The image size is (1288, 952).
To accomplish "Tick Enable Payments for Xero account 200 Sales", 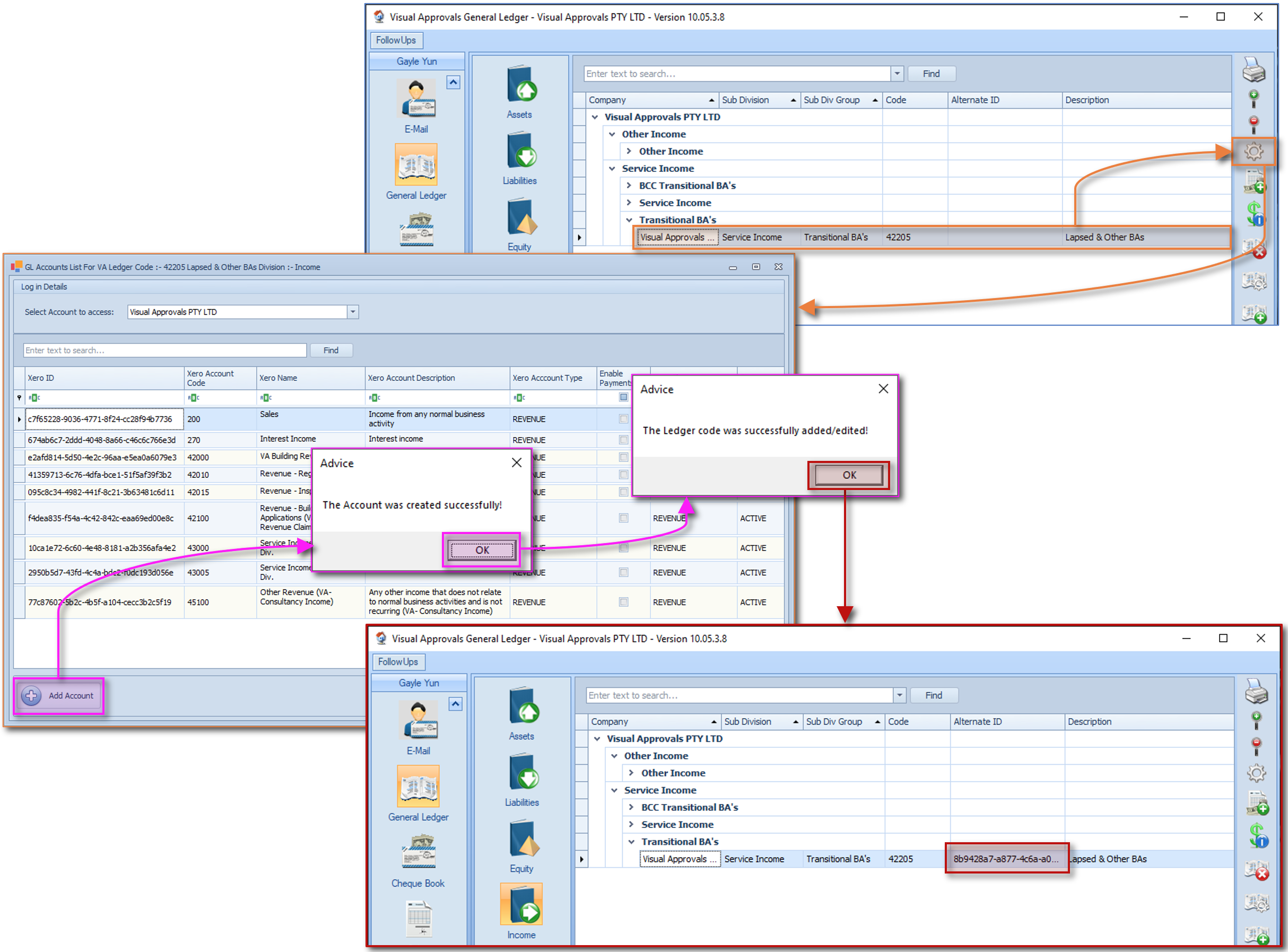I will point(623,419).
